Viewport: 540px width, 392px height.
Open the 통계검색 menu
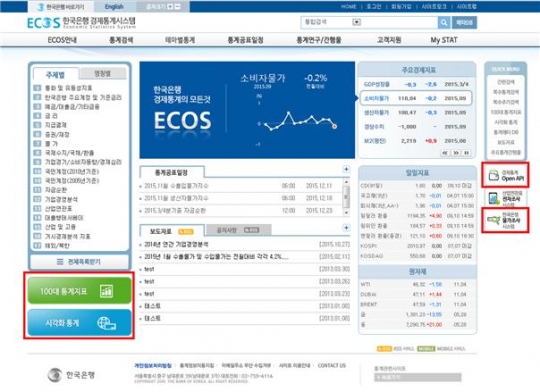[121, 40]
